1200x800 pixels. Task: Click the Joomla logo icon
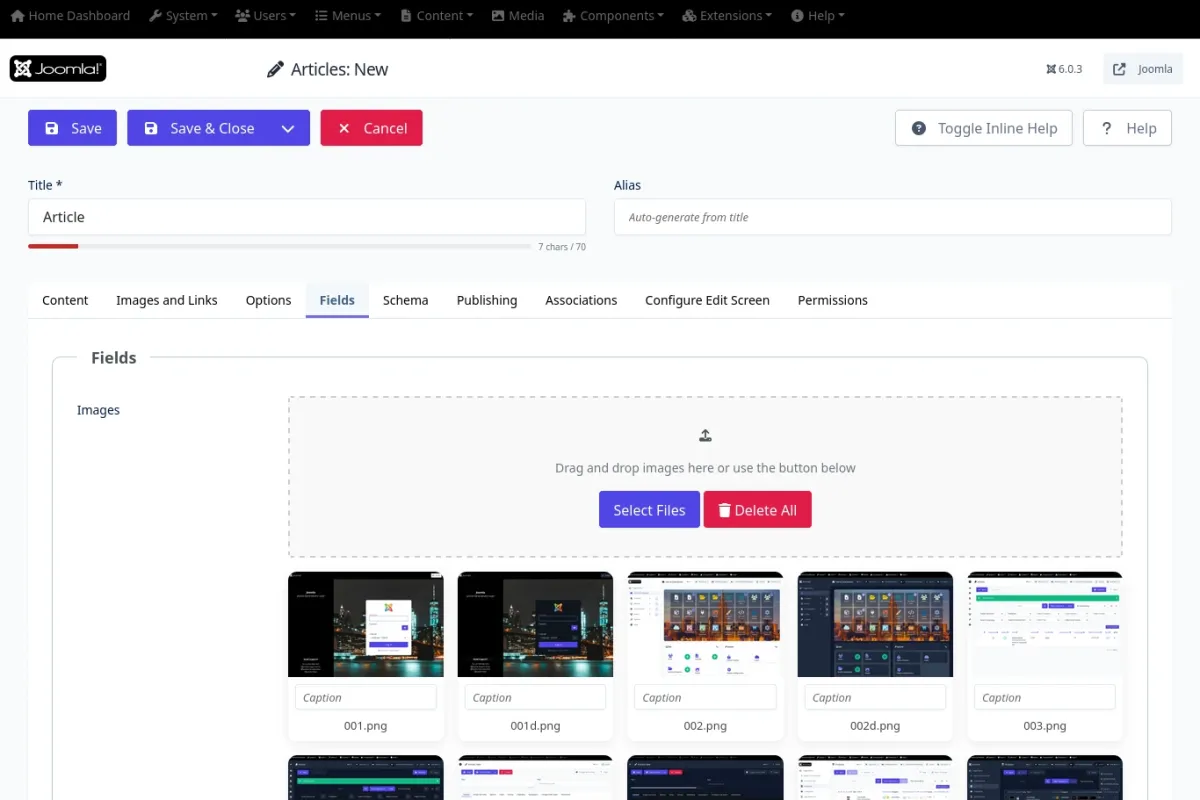tap(58, 69)
